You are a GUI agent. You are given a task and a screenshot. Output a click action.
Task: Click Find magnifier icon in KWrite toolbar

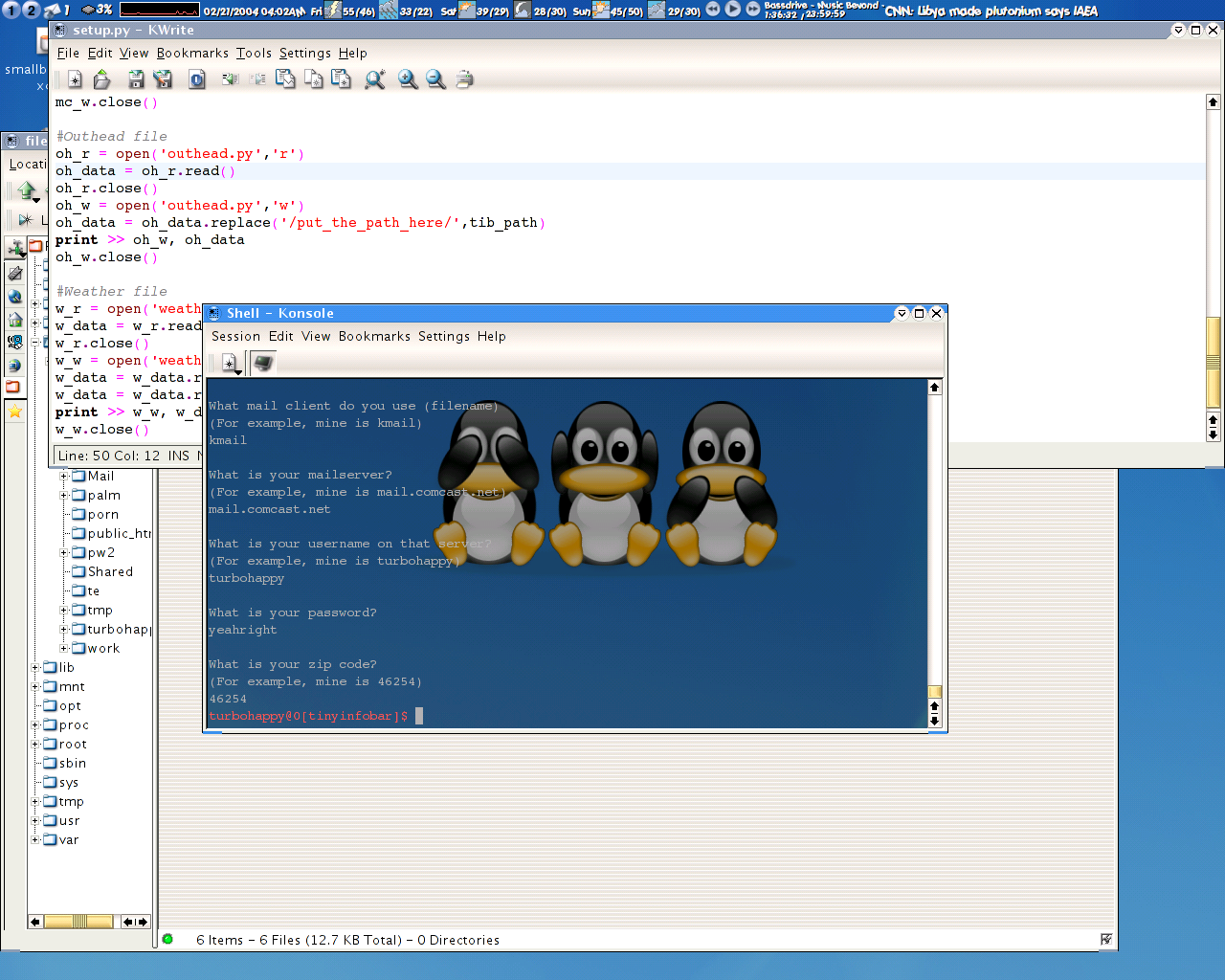pyautogui.click(x=374, y=79)
